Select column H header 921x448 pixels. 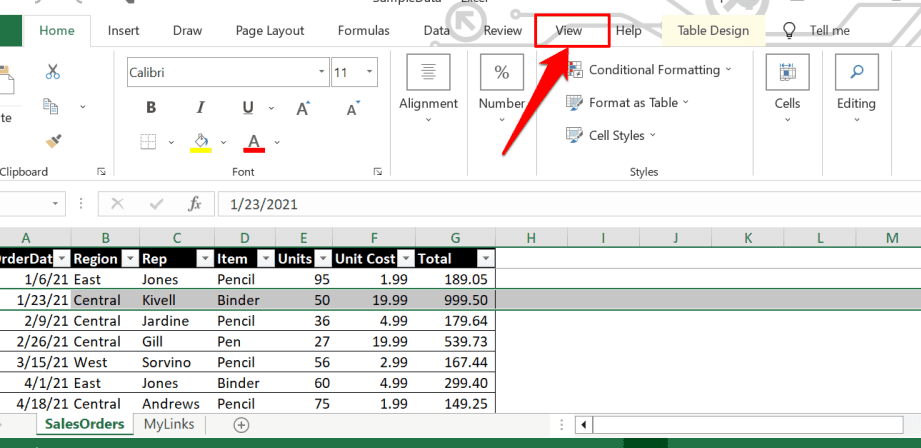pos(531,238)
